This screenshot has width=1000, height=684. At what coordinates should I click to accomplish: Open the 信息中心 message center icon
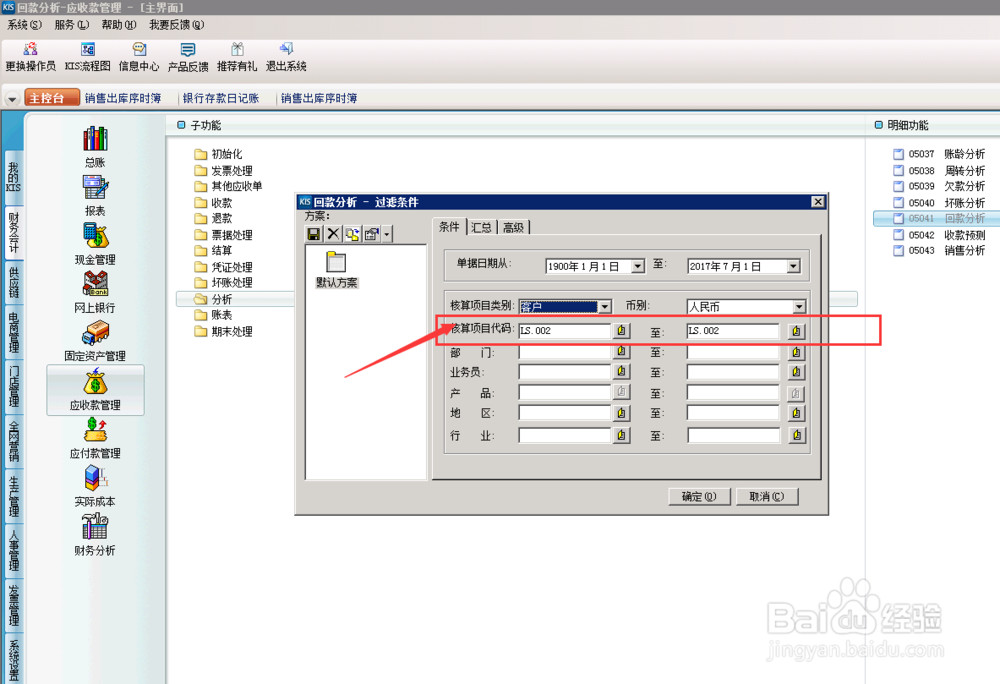[138, 57]
